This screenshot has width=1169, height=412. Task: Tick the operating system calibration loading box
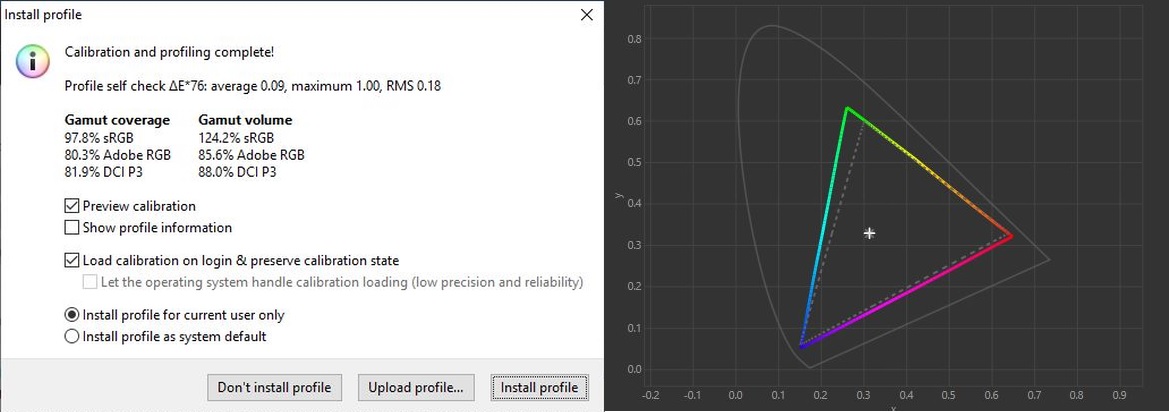(x=89, y=282)
